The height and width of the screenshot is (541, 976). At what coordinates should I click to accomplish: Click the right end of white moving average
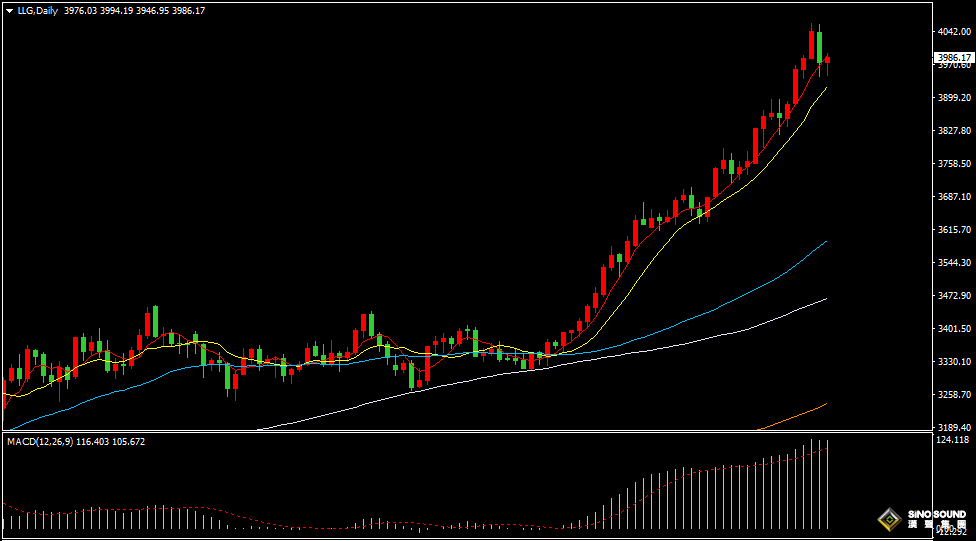pos(825,299)
